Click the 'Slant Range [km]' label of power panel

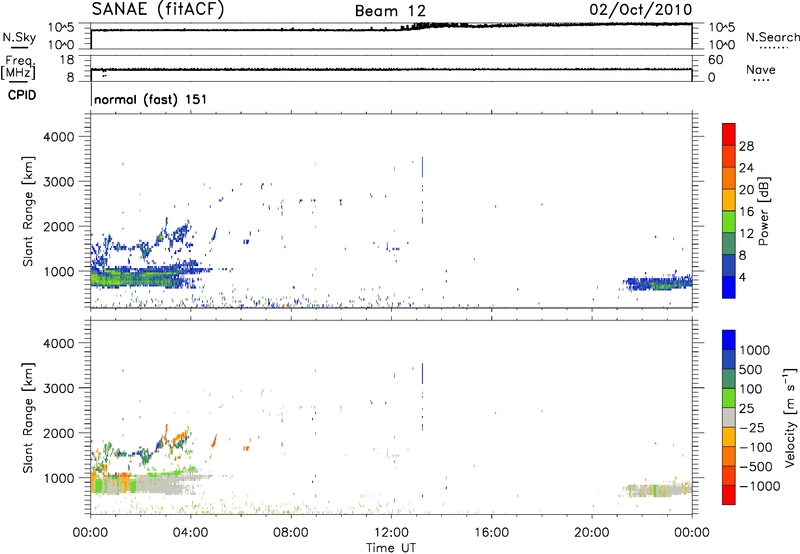(x=28, y=211)
